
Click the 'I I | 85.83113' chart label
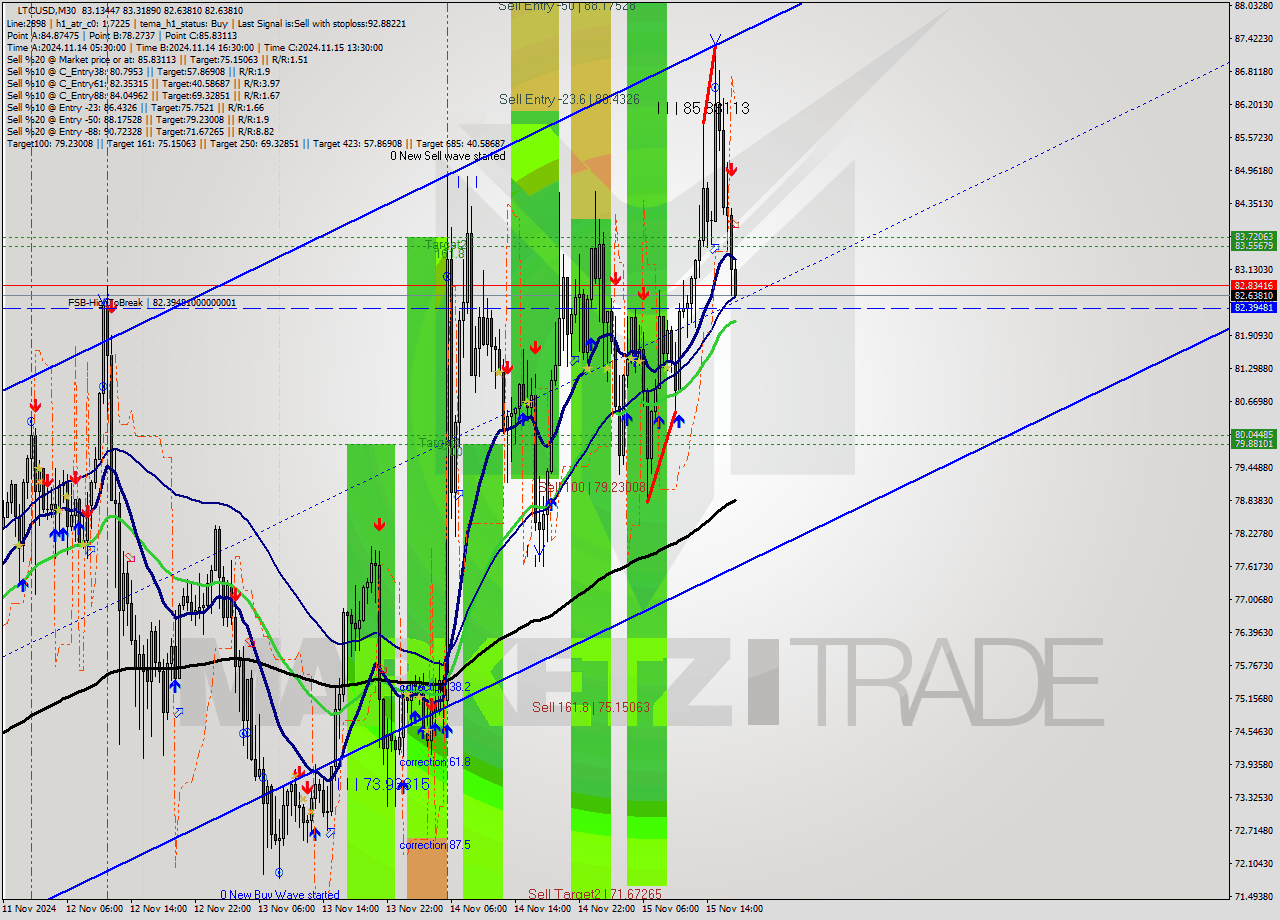(x=703, y=108)
